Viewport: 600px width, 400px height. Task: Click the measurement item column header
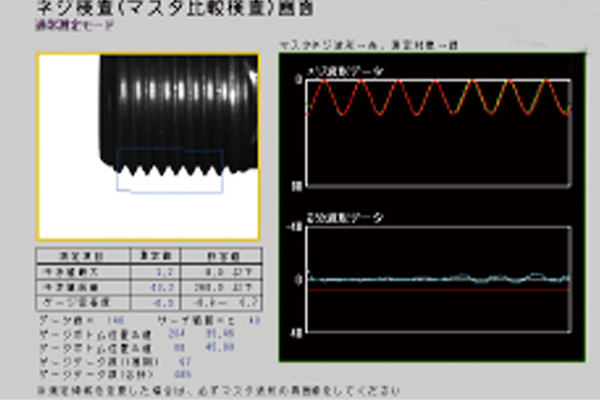pyautogui.click(x=78, y=256)
